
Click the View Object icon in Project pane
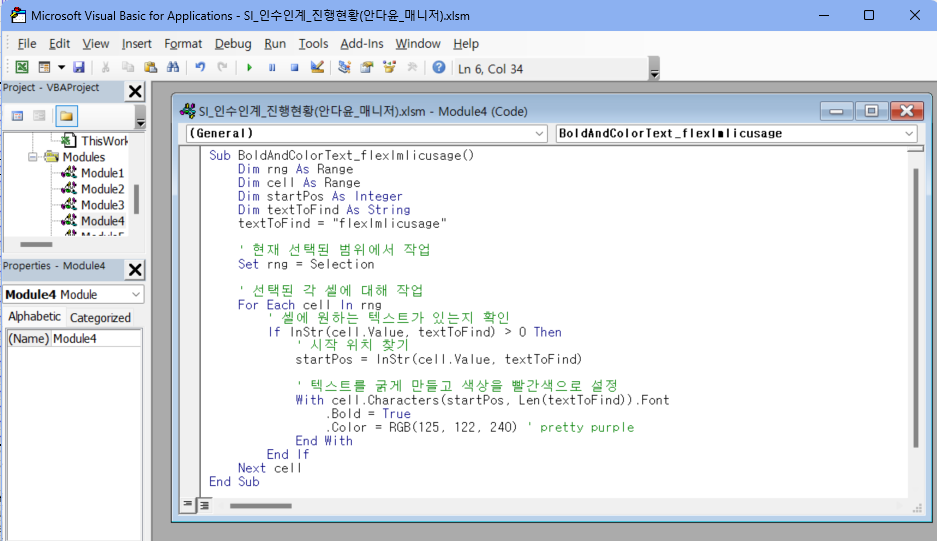click(39, 116)
